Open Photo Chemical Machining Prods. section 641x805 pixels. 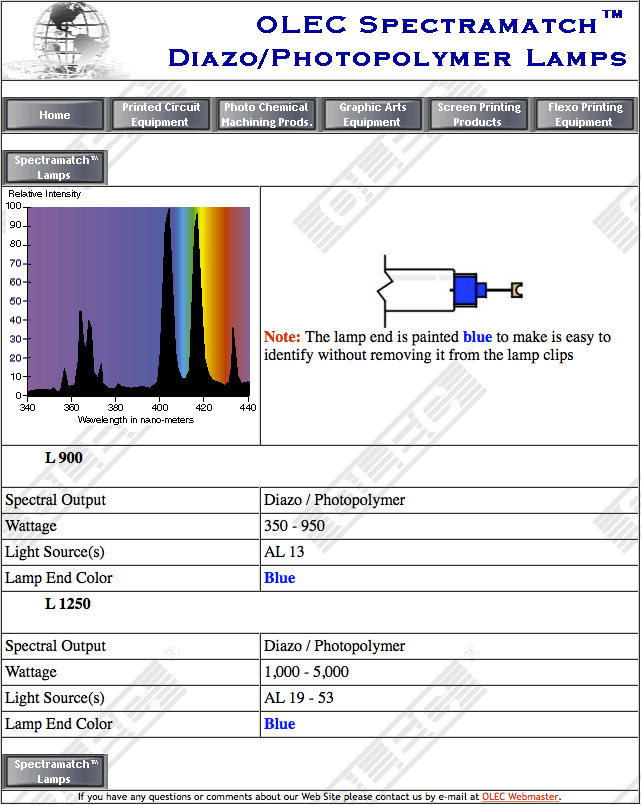(267, 115)
